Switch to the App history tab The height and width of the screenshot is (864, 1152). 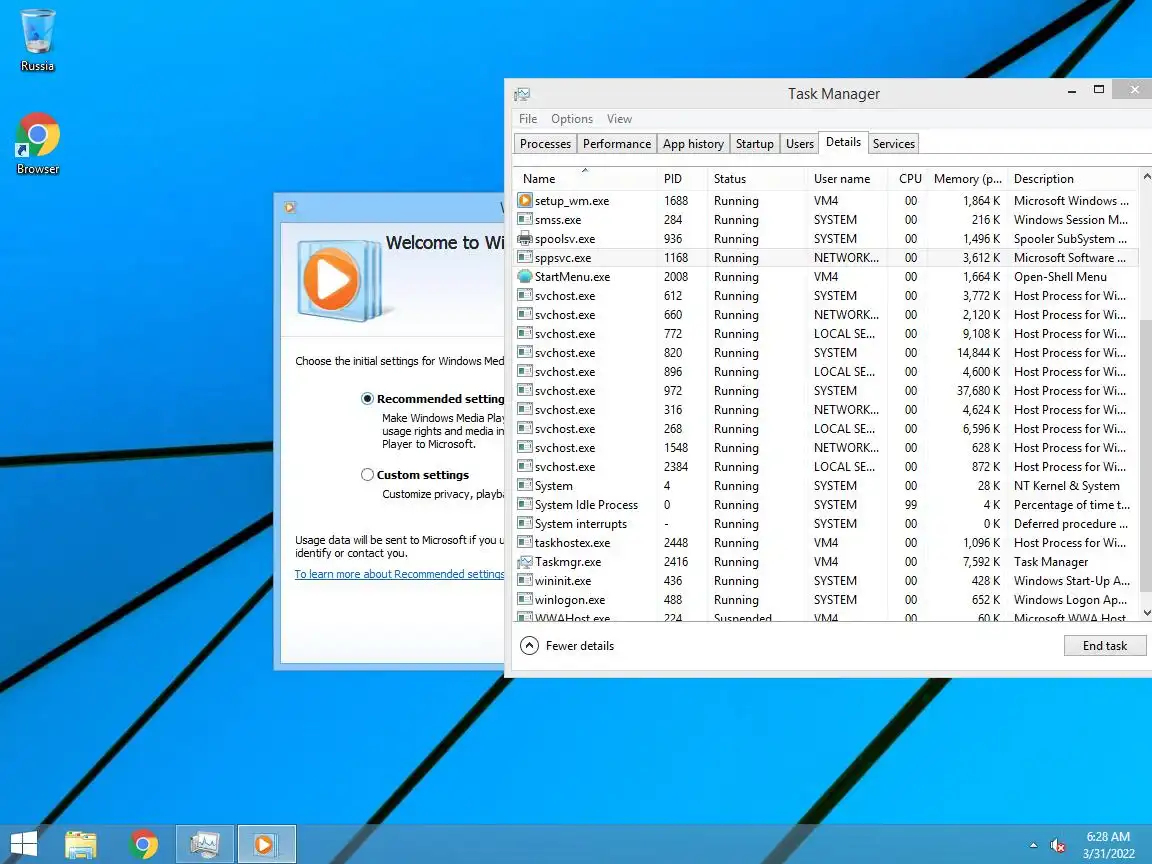pyautogui.click(x=693, y=143)
